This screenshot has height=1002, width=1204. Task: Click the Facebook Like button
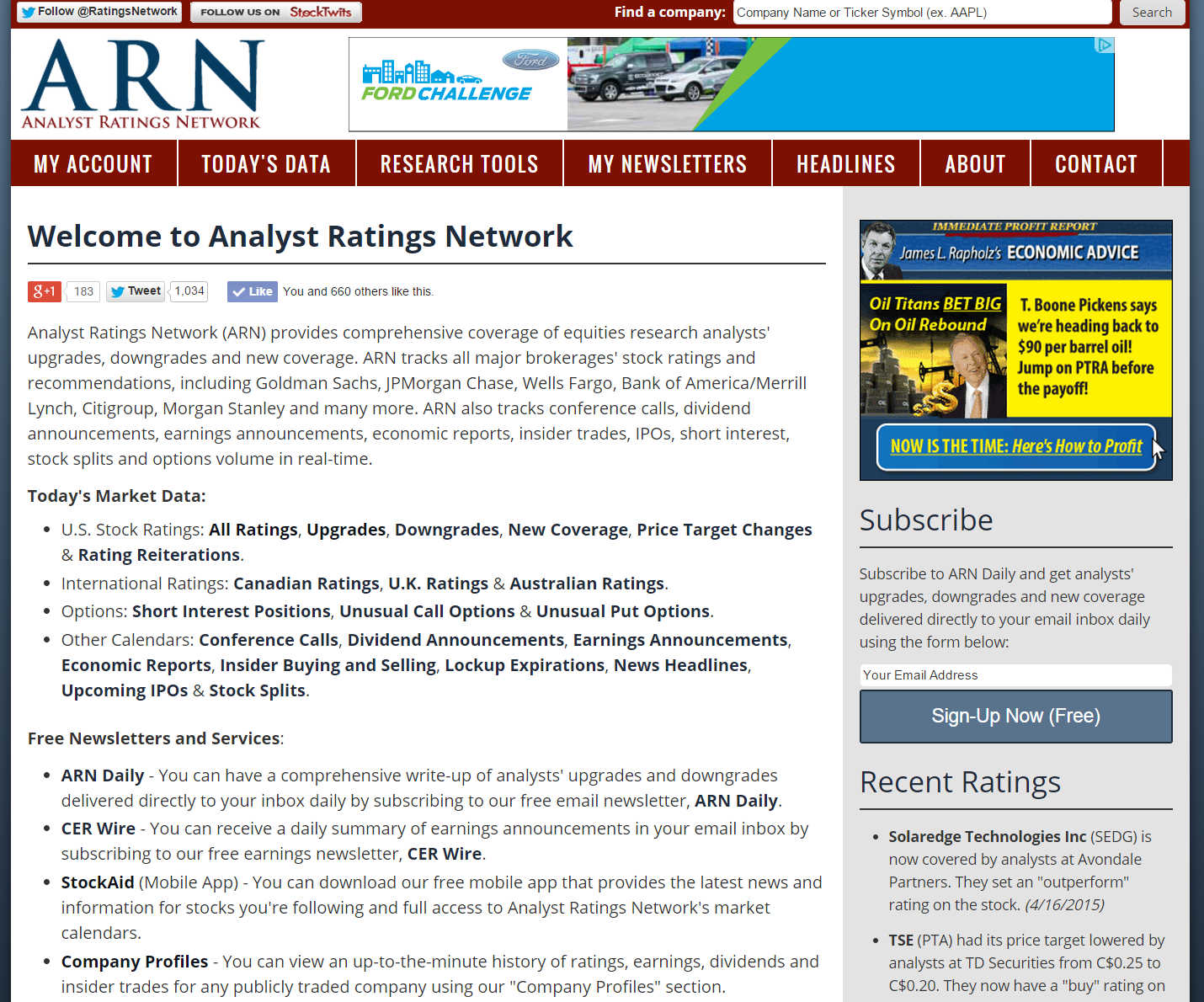pyautogui.click(x=252, y=291)
